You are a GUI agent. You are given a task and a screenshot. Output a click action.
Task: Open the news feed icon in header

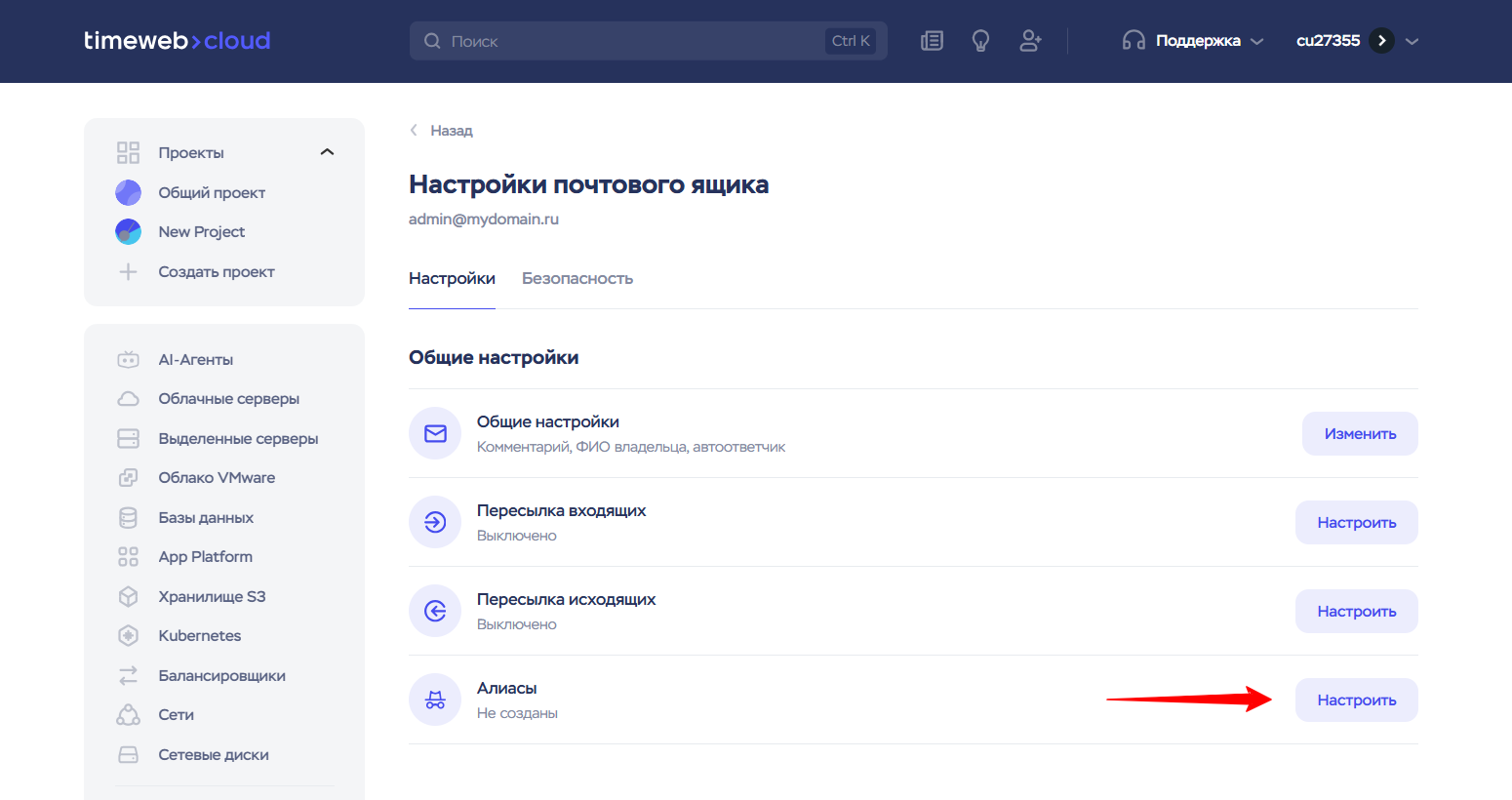tap(932, 41)
